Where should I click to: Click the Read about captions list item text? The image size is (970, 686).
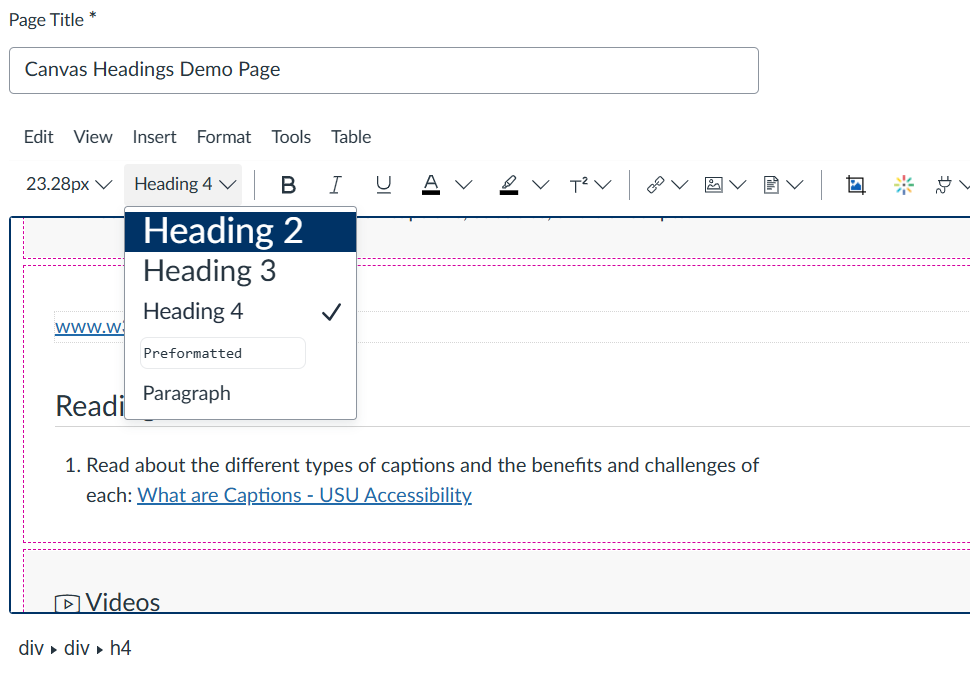click(x=422, y=480)
